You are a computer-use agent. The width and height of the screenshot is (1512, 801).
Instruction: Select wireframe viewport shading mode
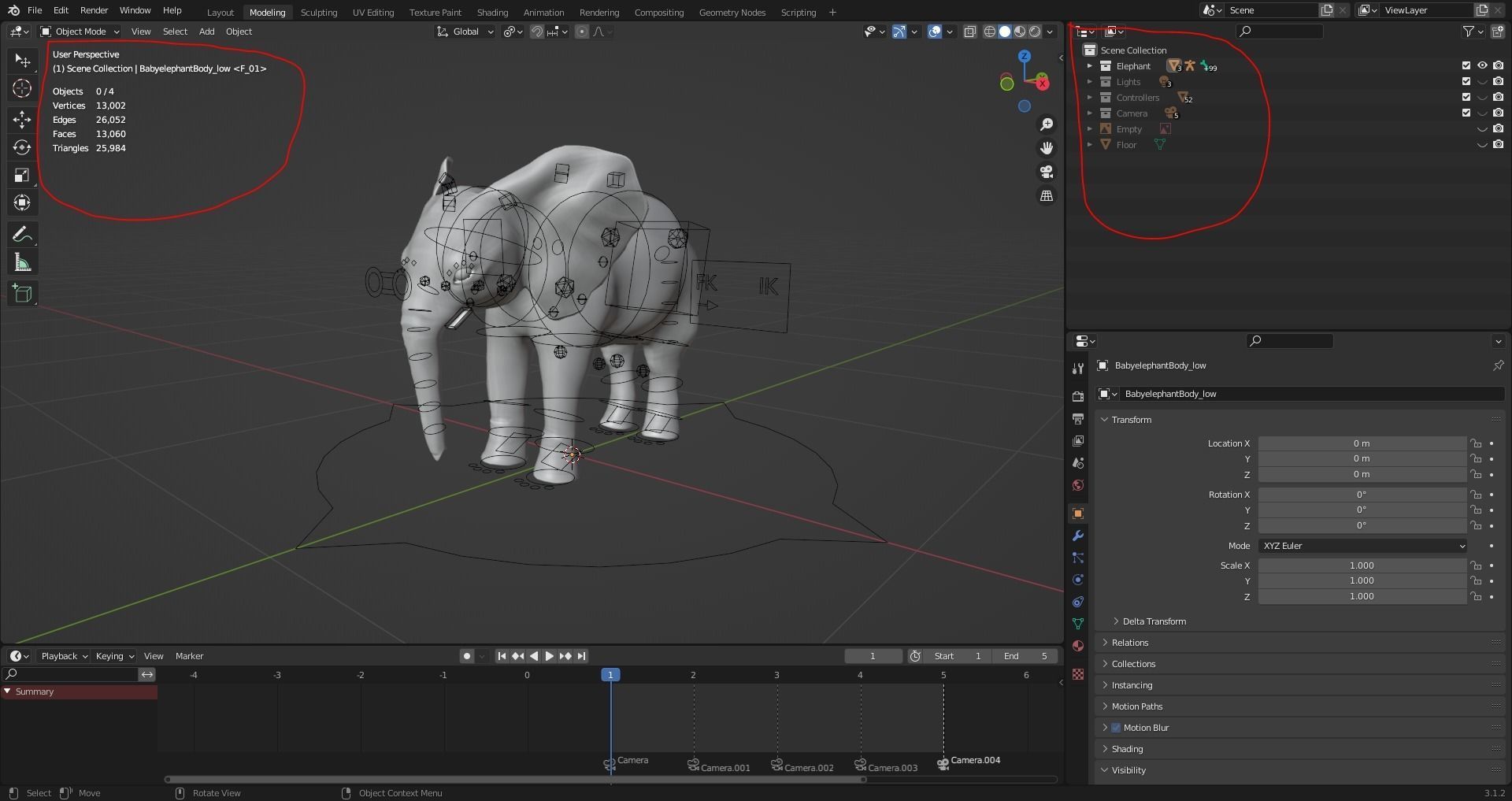pyautogui.click(x=990, y=32)
